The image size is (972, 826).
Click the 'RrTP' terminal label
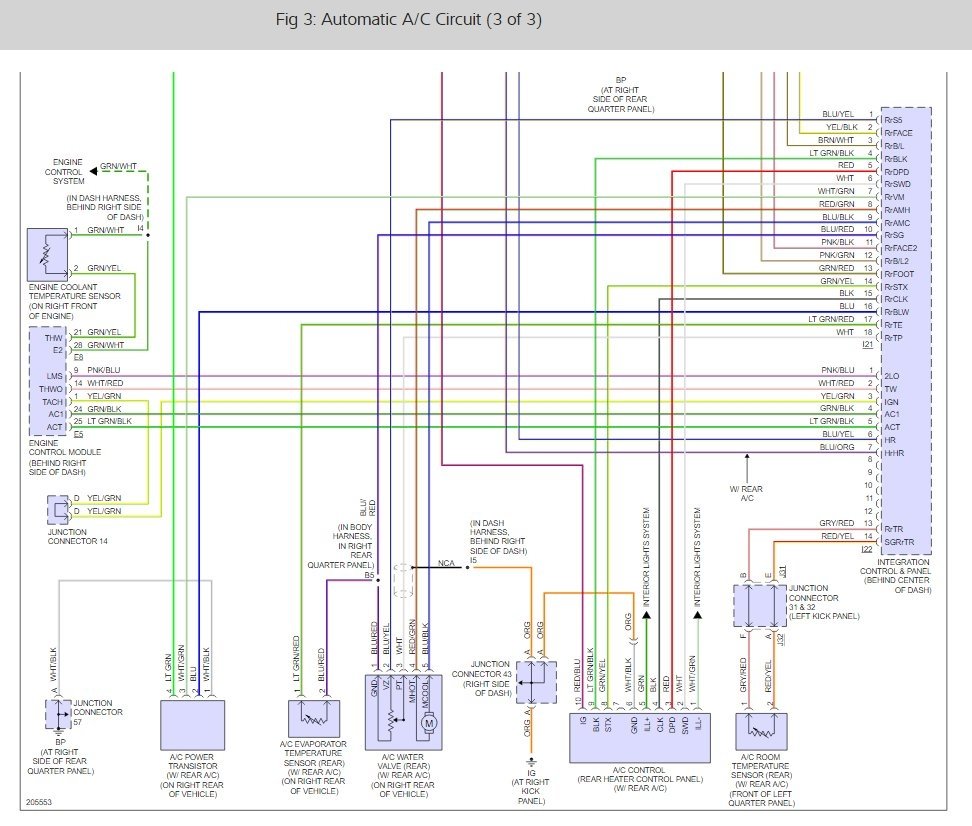893,338
